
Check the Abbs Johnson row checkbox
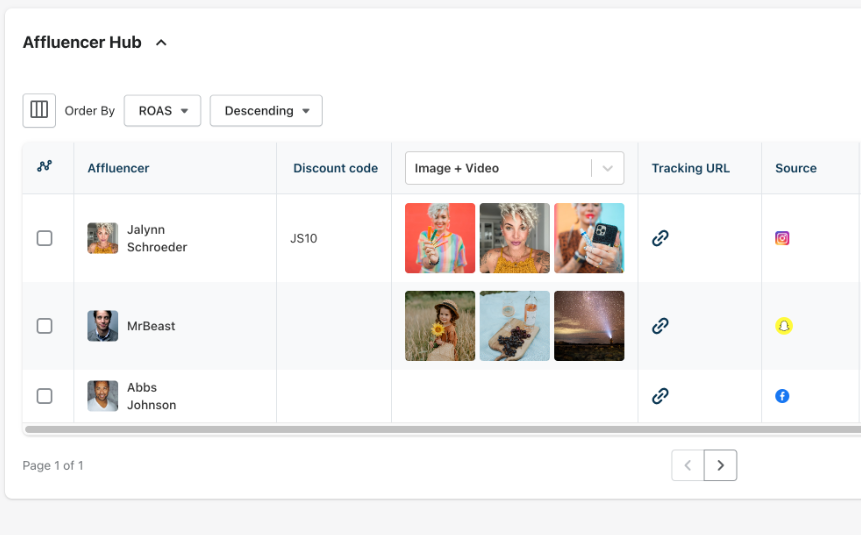[44, 396]
